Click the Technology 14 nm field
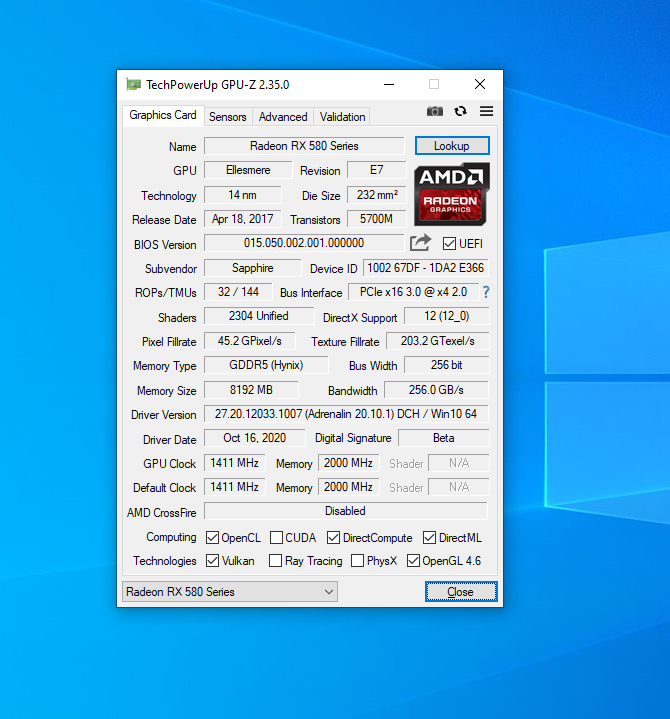The height and width of the screenshot is (719, 670). click(243, 195)
